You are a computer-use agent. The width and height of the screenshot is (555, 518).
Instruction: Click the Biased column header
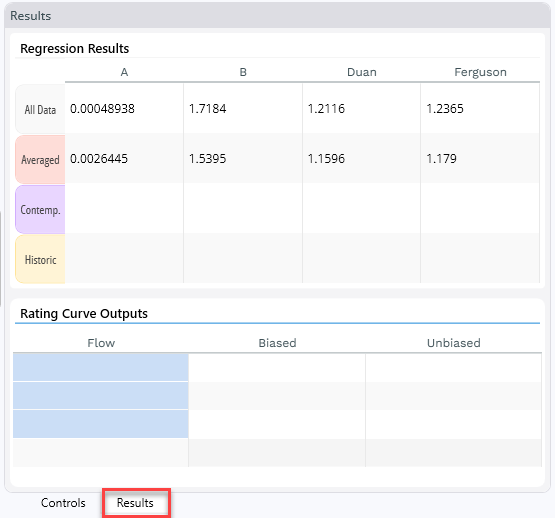(x=277, y=343)
